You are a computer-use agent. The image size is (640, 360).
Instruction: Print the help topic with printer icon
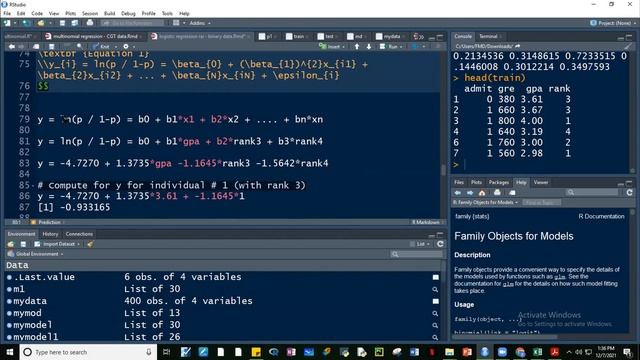click(497, 193)
